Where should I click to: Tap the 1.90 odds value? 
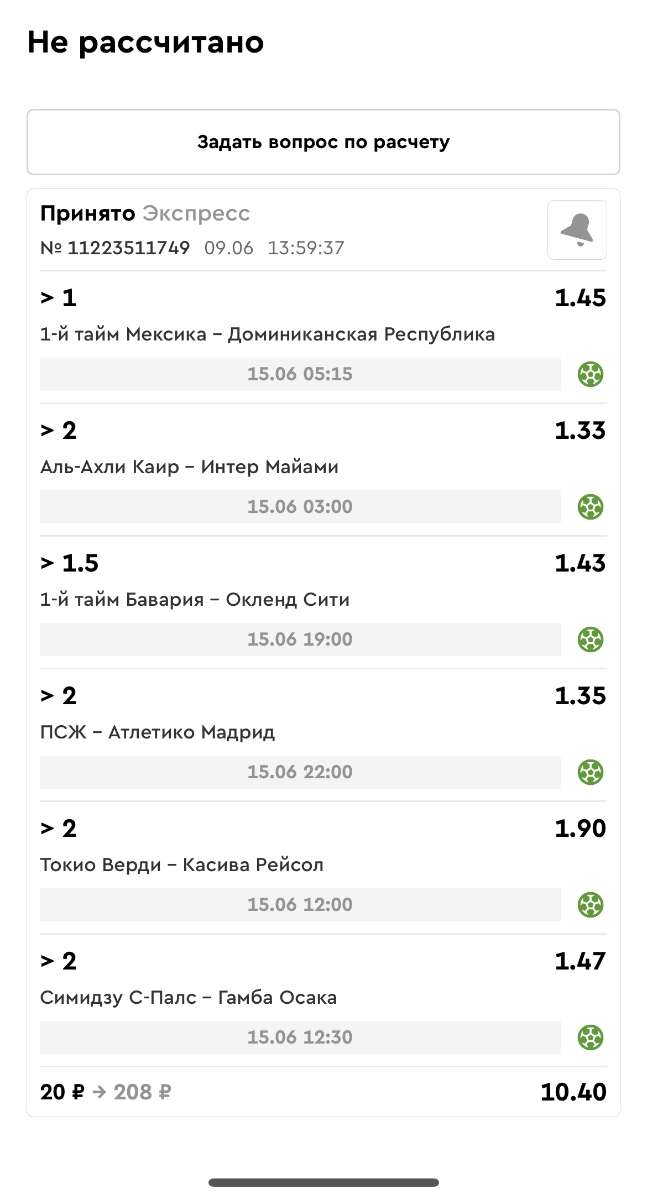pyautogui.click(x=580, y=829)
